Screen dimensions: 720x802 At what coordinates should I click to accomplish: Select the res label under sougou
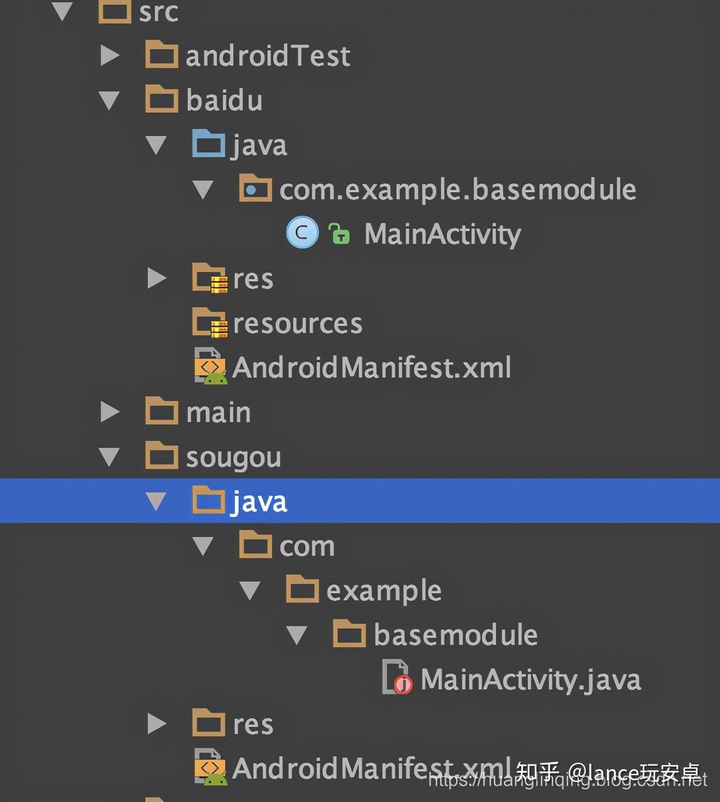(x=253, y=725)
